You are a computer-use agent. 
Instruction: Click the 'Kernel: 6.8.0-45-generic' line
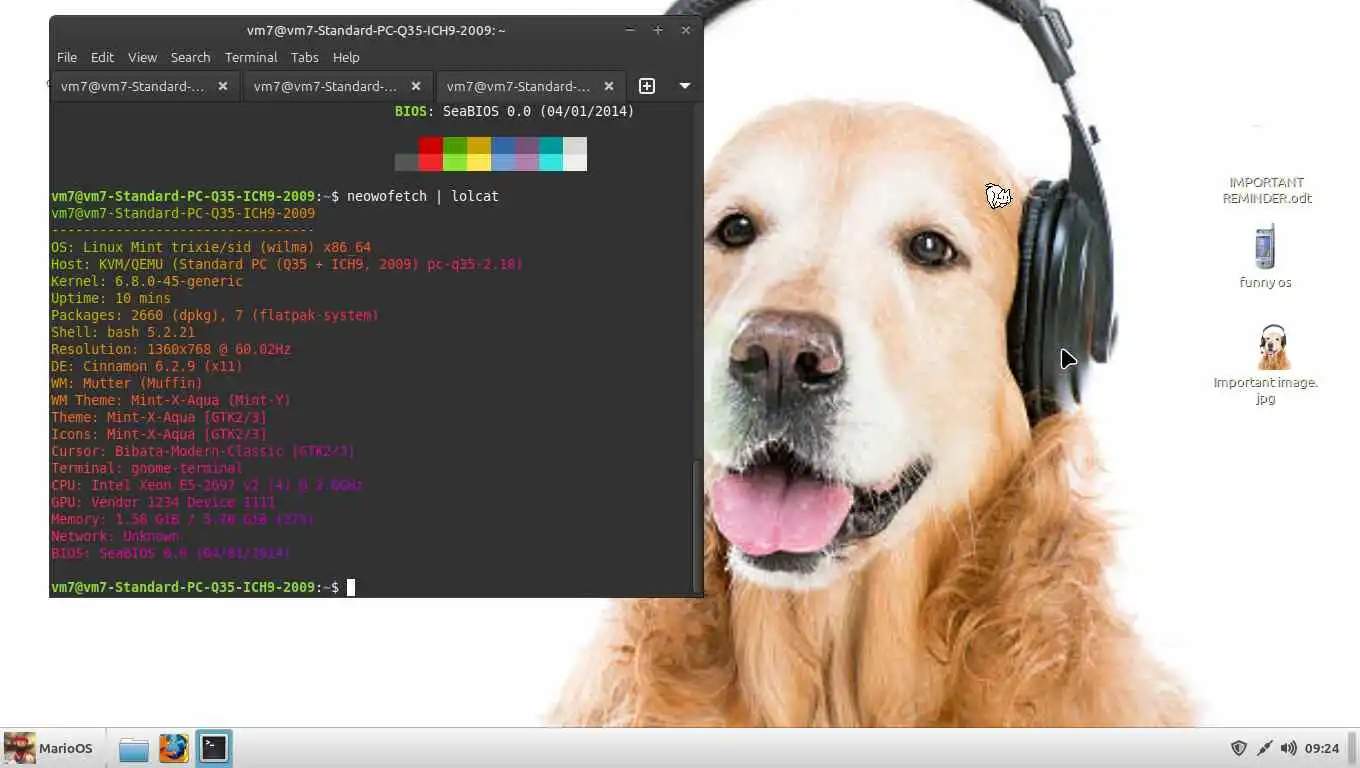tap(147, 281)
